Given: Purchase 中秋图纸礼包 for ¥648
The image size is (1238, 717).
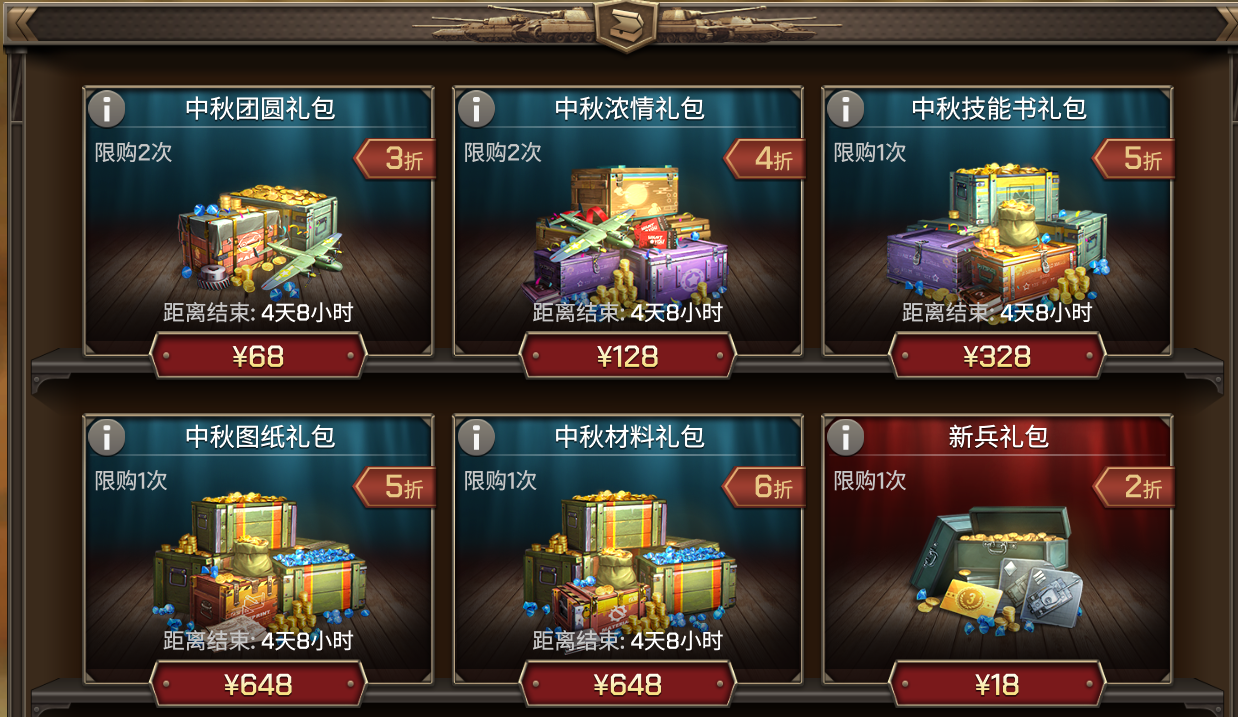Looking at the screenshot, I should pyautogui.click(x=259, y=685).
